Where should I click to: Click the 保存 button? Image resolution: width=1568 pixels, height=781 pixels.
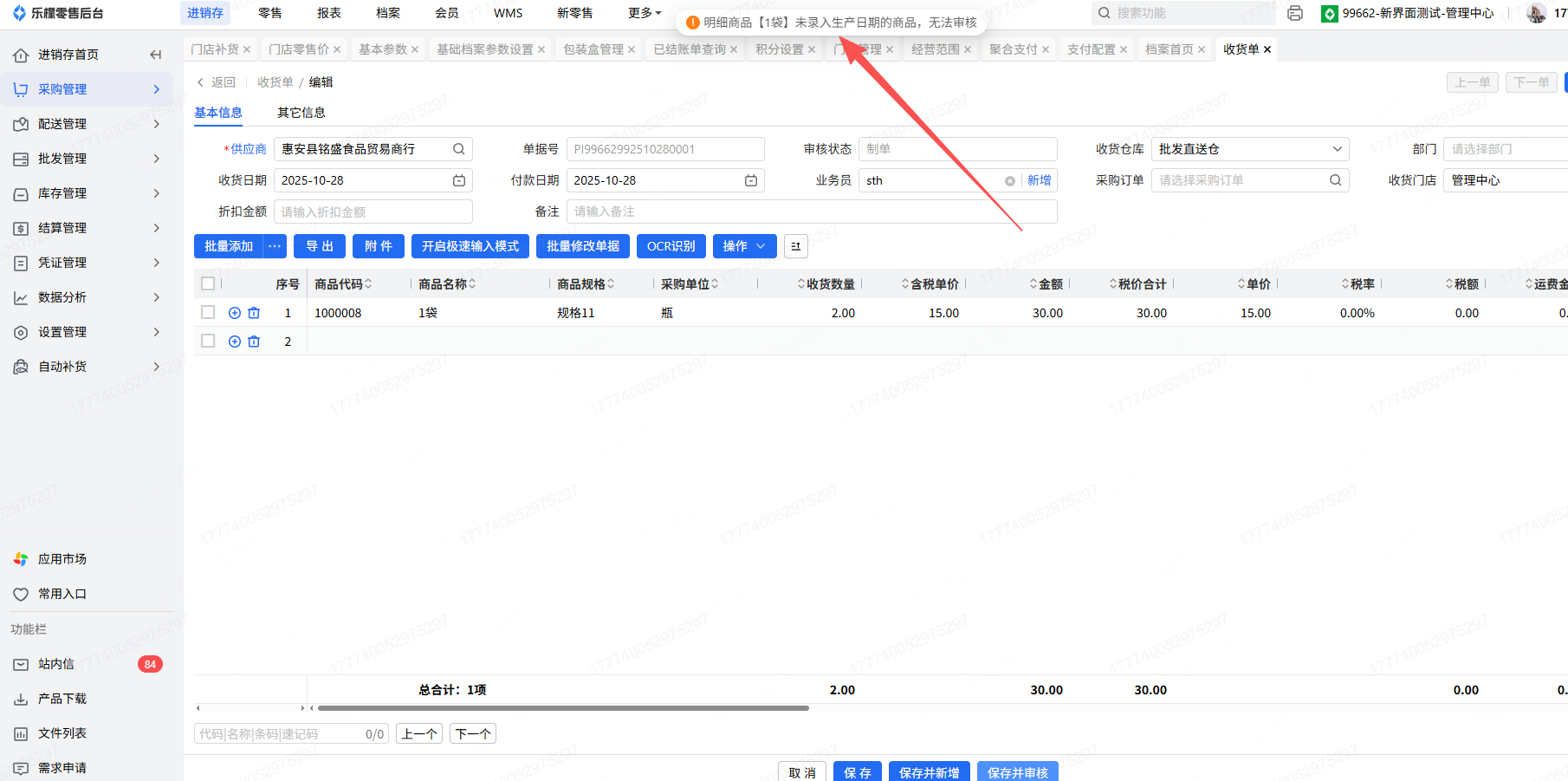point(858,771)
